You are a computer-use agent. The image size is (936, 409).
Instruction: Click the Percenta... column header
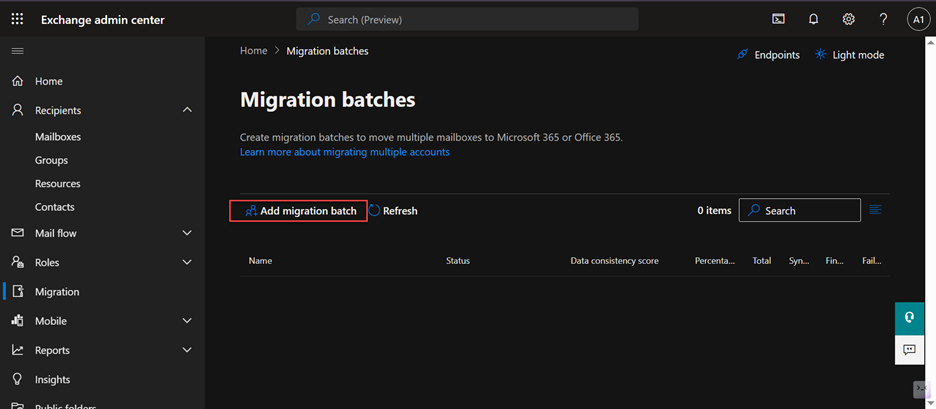715,261
